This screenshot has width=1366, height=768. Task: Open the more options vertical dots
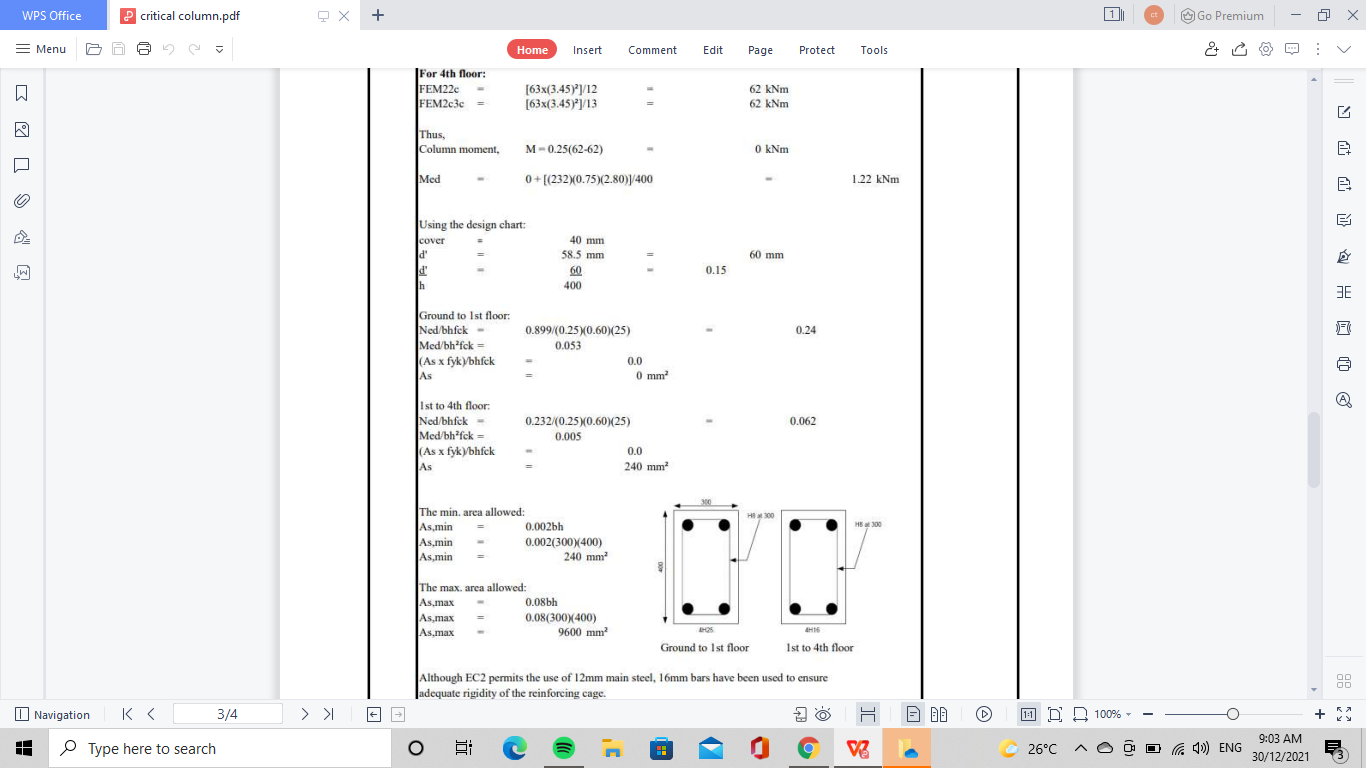coord(1318,49)
